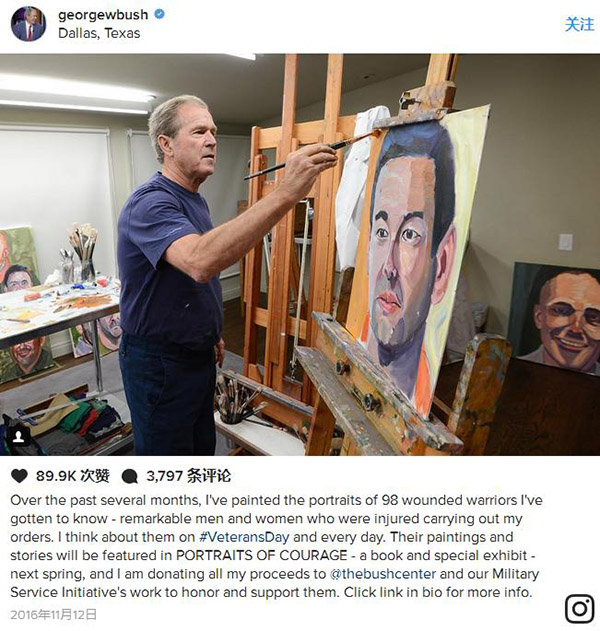Click the PORTRAITS OF COURAGE caption text
This screenshot has width=600, height=631.
coord(262,555)
